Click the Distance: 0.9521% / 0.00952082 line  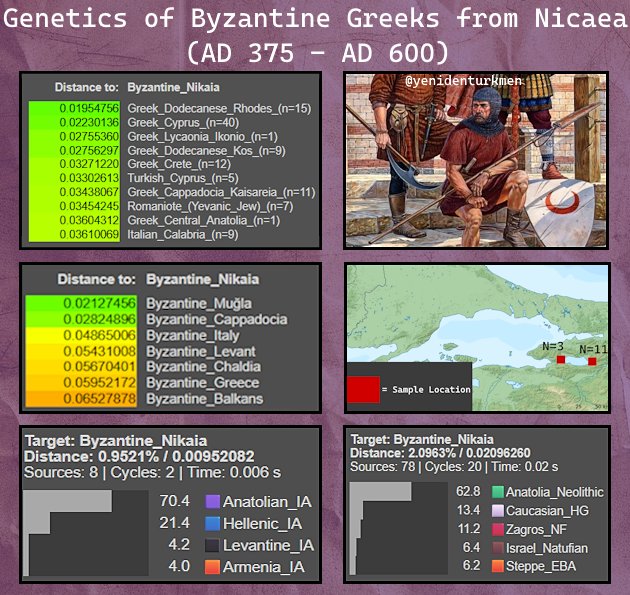[x=139, y=456]
